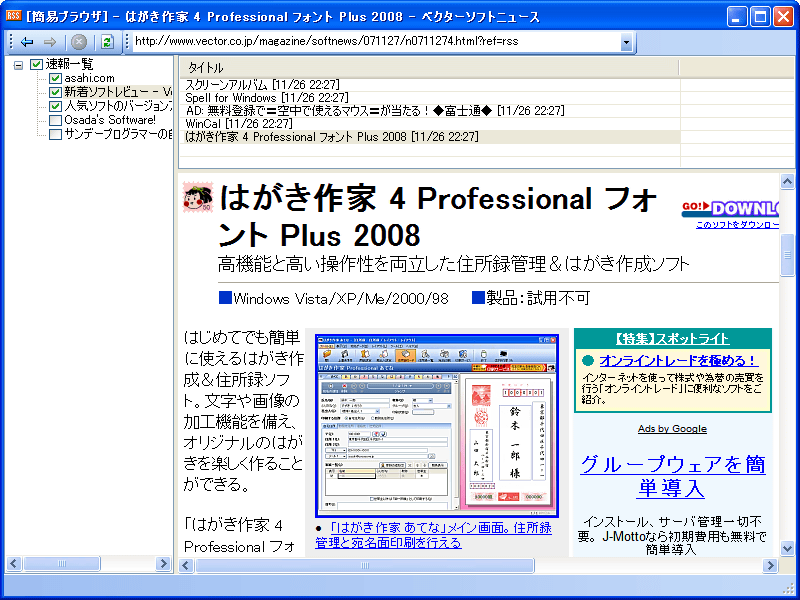Screen dimensions: 800x600
Task: Open グループウェアを簡単導入 ad link
Action: tap(672, 476)
